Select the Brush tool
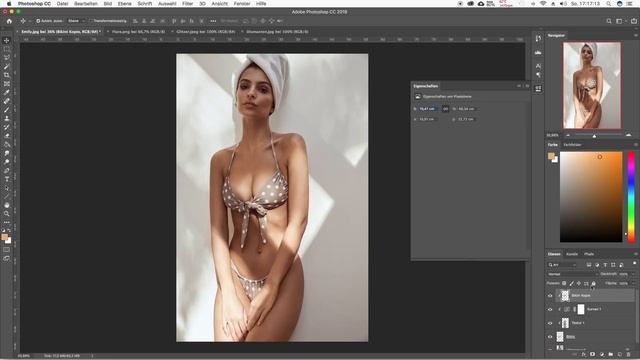This screenshot has height=360, width=640. click(7, 109)
